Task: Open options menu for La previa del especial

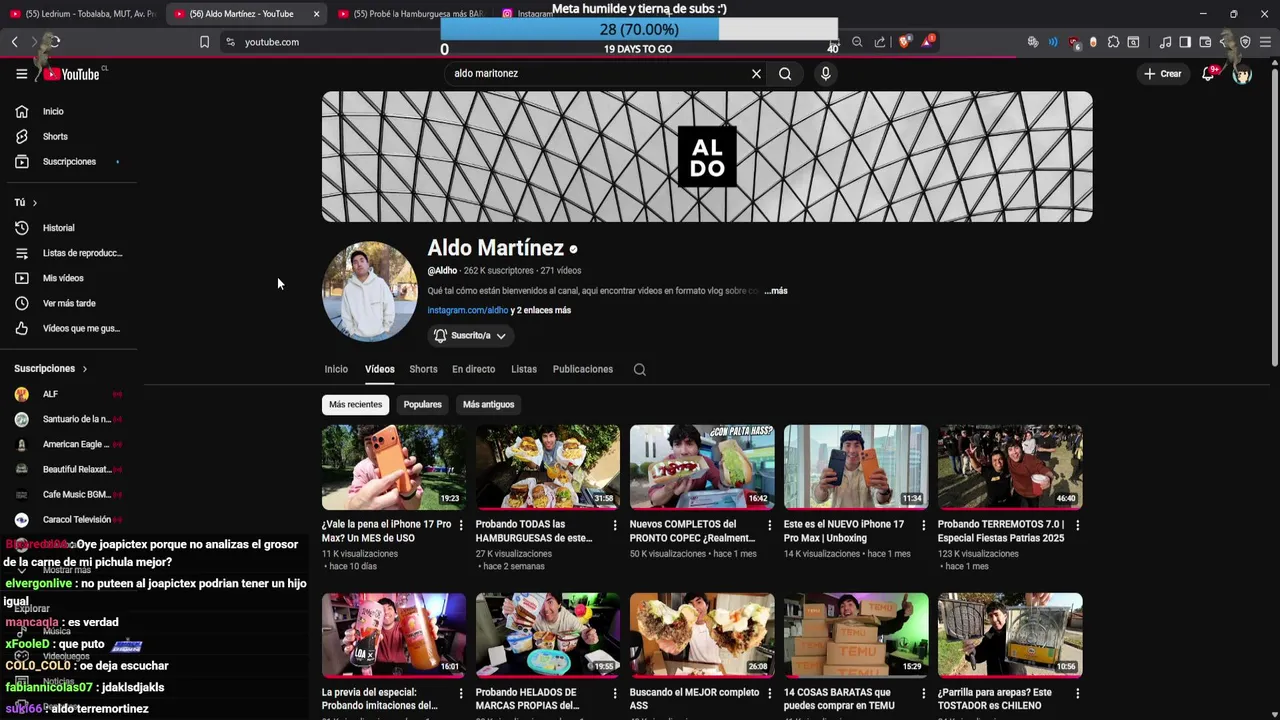Action: (461, 693)
